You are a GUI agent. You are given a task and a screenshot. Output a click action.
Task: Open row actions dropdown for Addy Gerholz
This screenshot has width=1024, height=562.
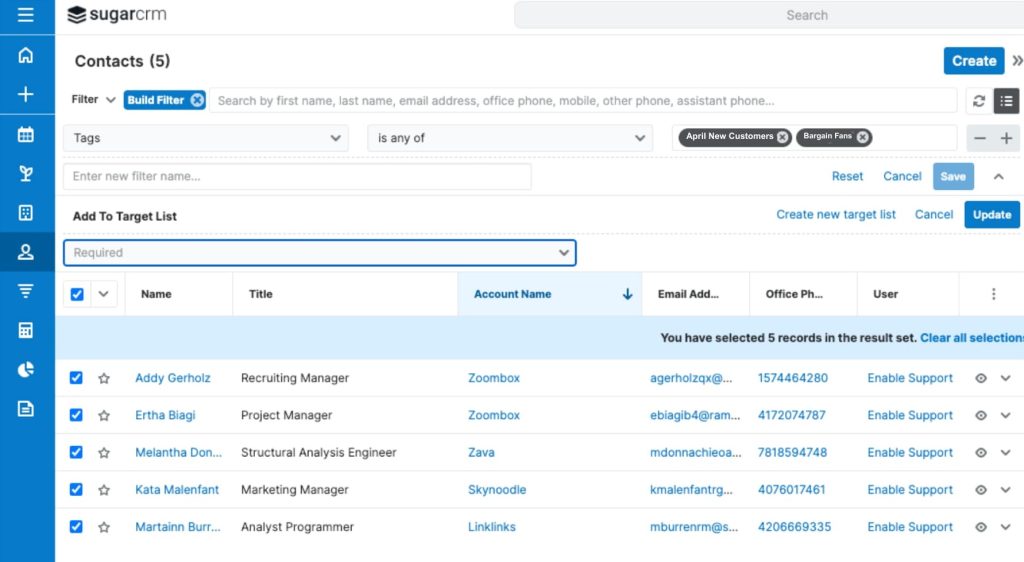click(1005, 378)
